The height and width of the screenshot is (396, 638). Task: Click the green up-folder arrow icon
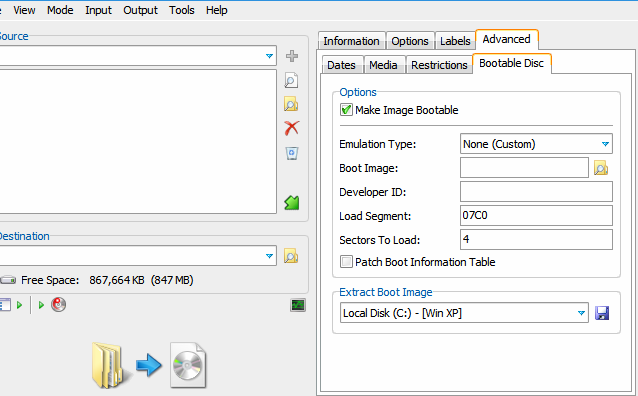pos(292,202)
